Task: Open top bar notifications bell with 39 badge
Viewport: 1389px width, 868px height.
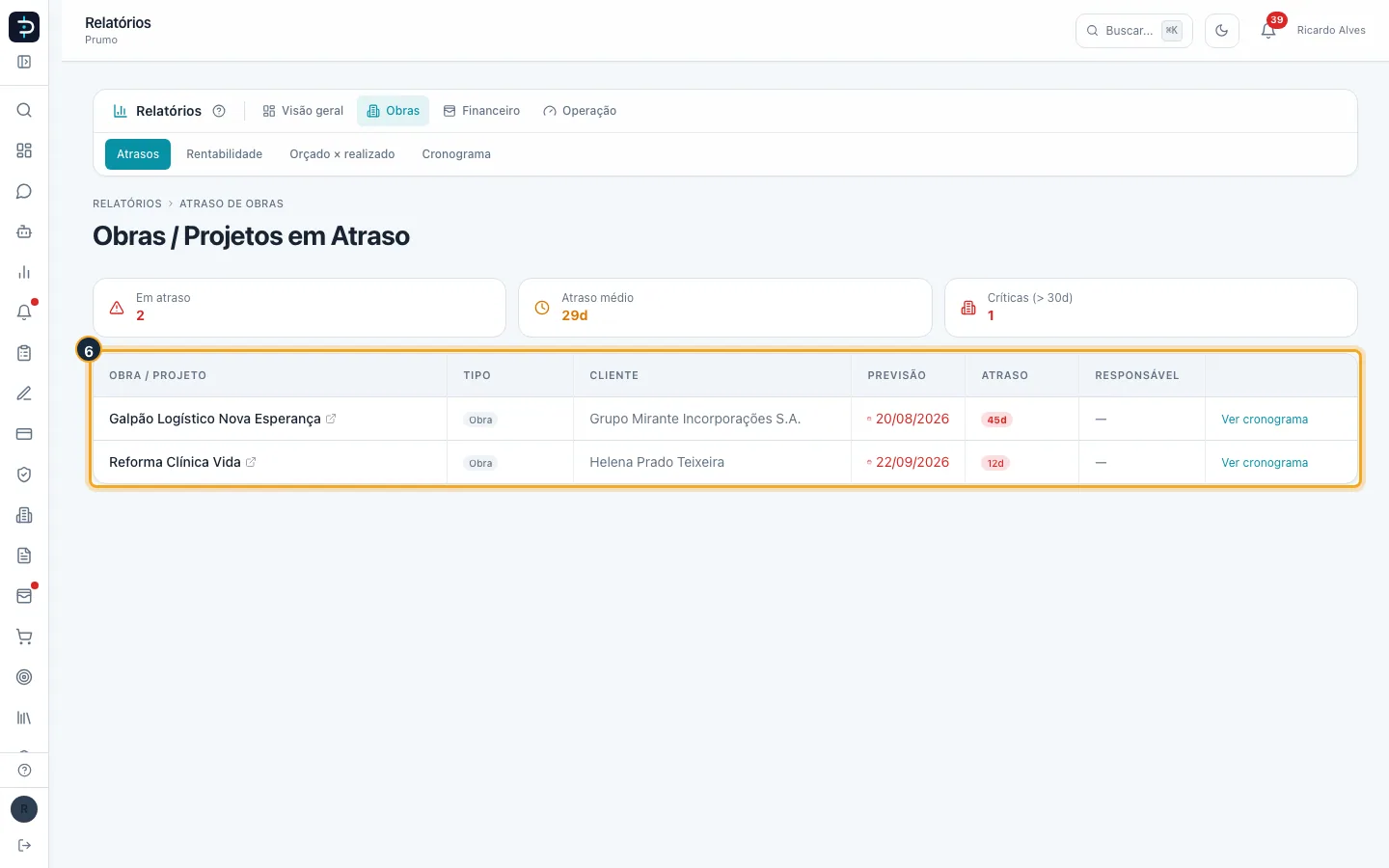Action: 1268,30
